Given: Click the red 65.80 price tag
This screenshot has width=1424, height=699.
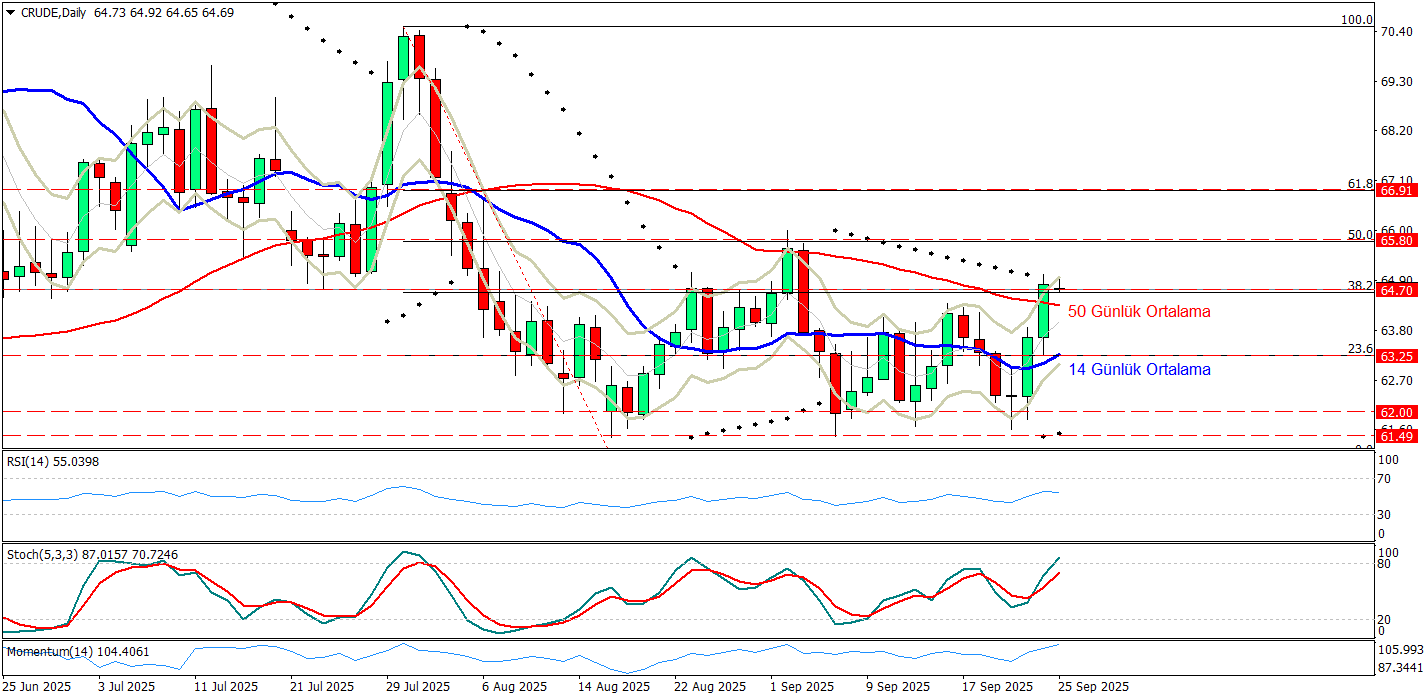Looking at the screenshot, I should pyautogui.click(x=1395, y=241).
